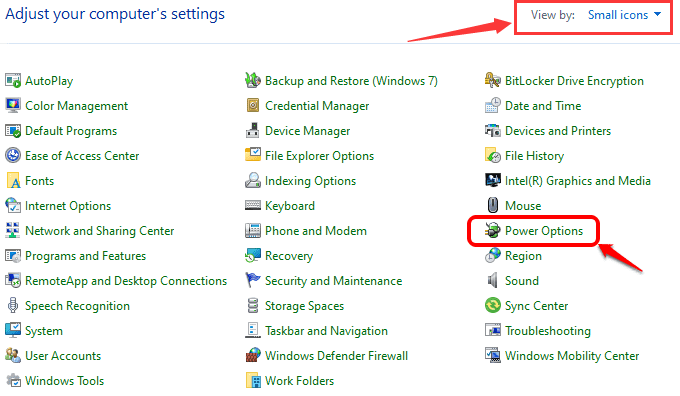Click the Mouse icon

pyautogui.click(x=493, y=206)
